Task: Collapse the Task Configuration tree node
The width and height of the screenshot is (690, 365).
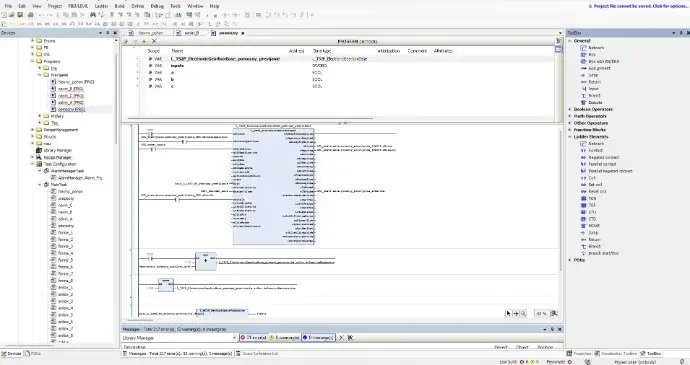Action: coord(33,164)
